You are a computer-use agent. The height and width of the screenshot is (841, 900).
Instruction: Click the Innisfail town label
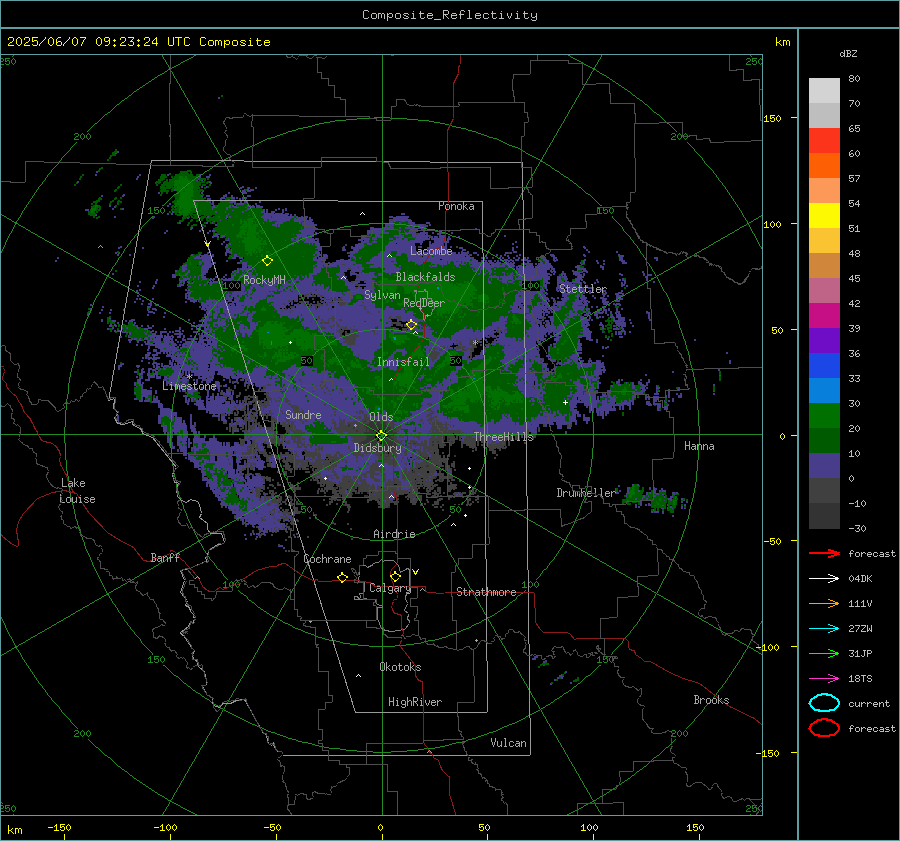pyautogui.click(x=403, y=362)
